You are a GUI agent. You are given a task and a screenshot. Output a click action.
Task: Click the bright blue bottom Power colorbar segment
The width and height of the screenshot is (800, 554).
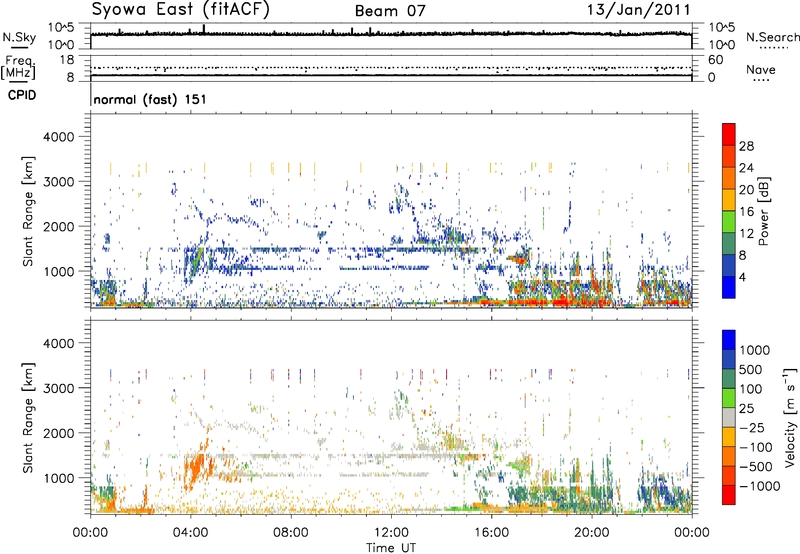click(x=729, y=287)
